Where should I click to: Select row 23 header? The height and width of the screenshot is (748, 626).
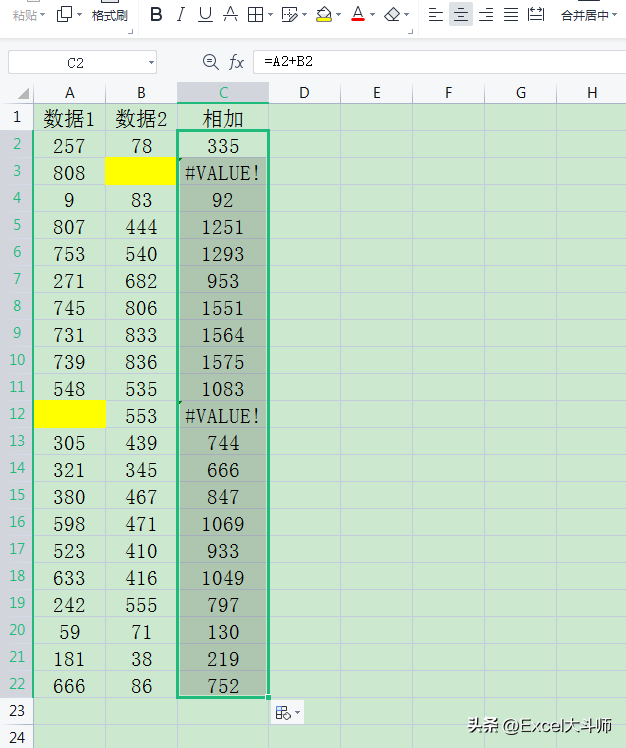click(17, 711)
